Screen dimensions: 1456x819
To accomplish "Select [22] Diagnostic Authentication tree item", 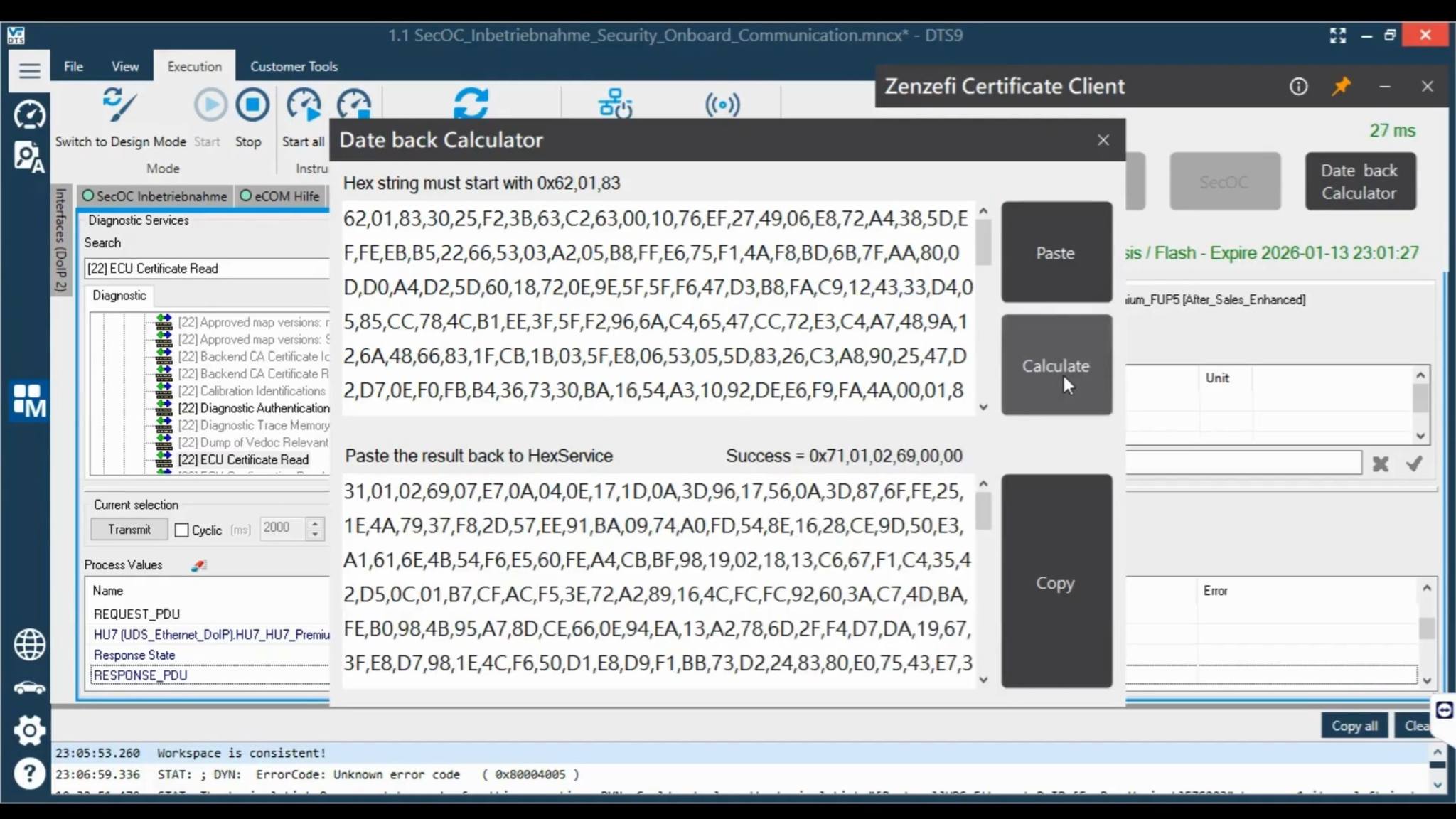I will (x=254, y=408).
